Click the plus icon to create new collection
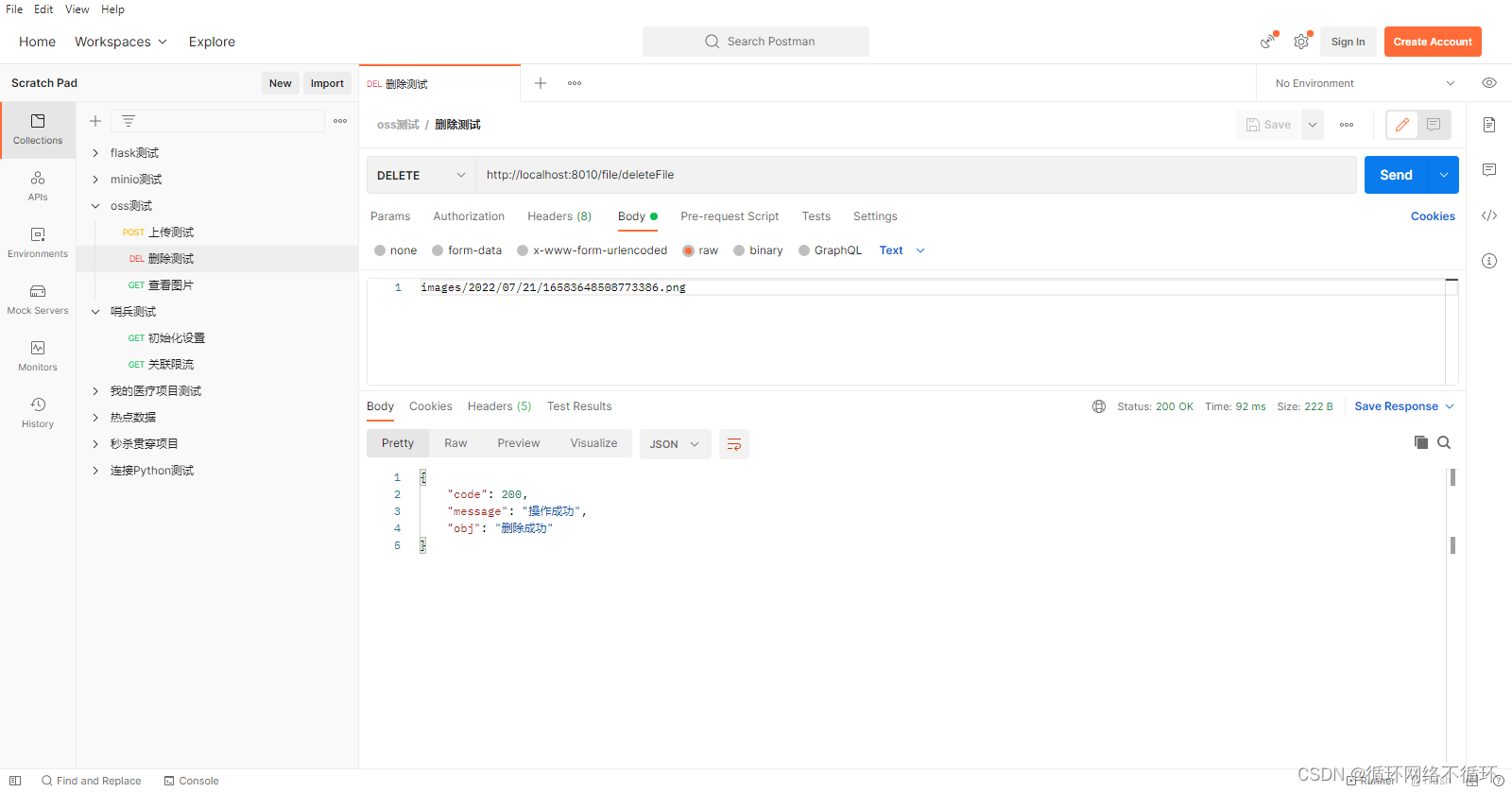 [x=95, y=121]
